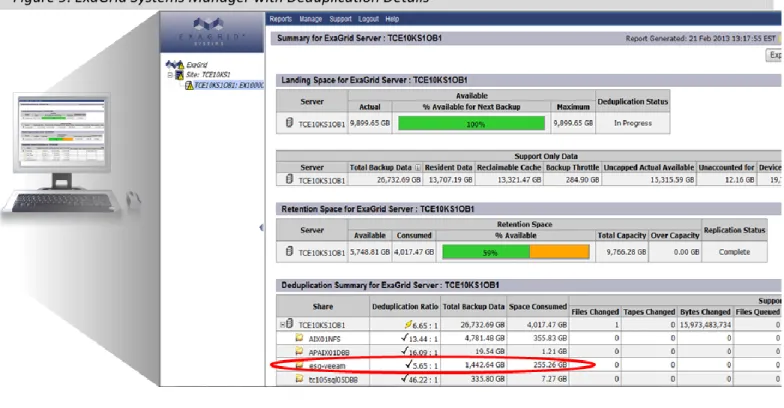
Task: Click the check mark beside 13.44 : 1 ratio
Action: [x=404, y=338]
